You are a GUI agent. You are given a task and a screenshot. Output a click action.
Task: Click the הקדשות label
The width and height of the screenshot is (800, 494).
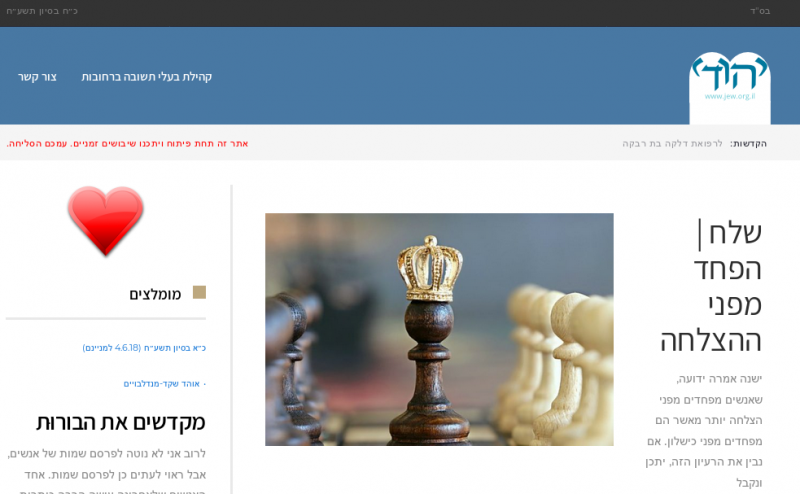click(748, 144)
